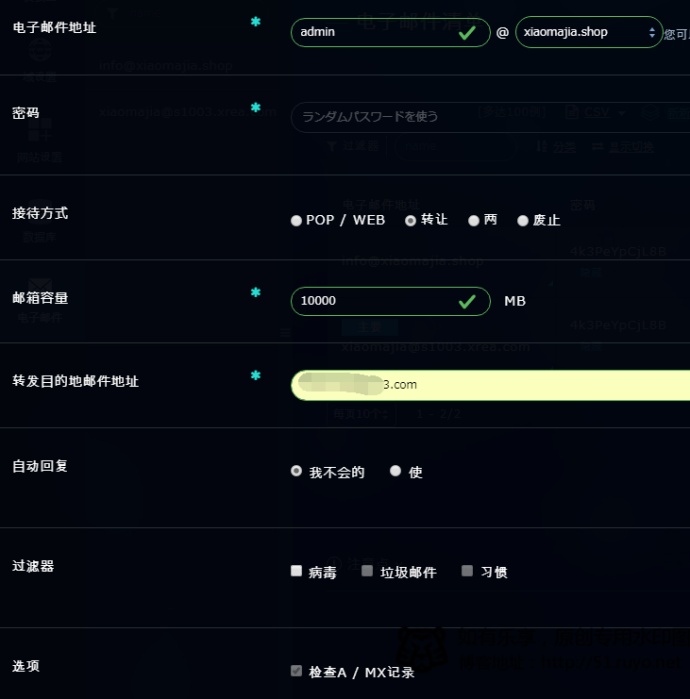Click the green checkmark in the capacity field
The height and width of the screenshot is (699, 690).
click(x=467, y=302)
